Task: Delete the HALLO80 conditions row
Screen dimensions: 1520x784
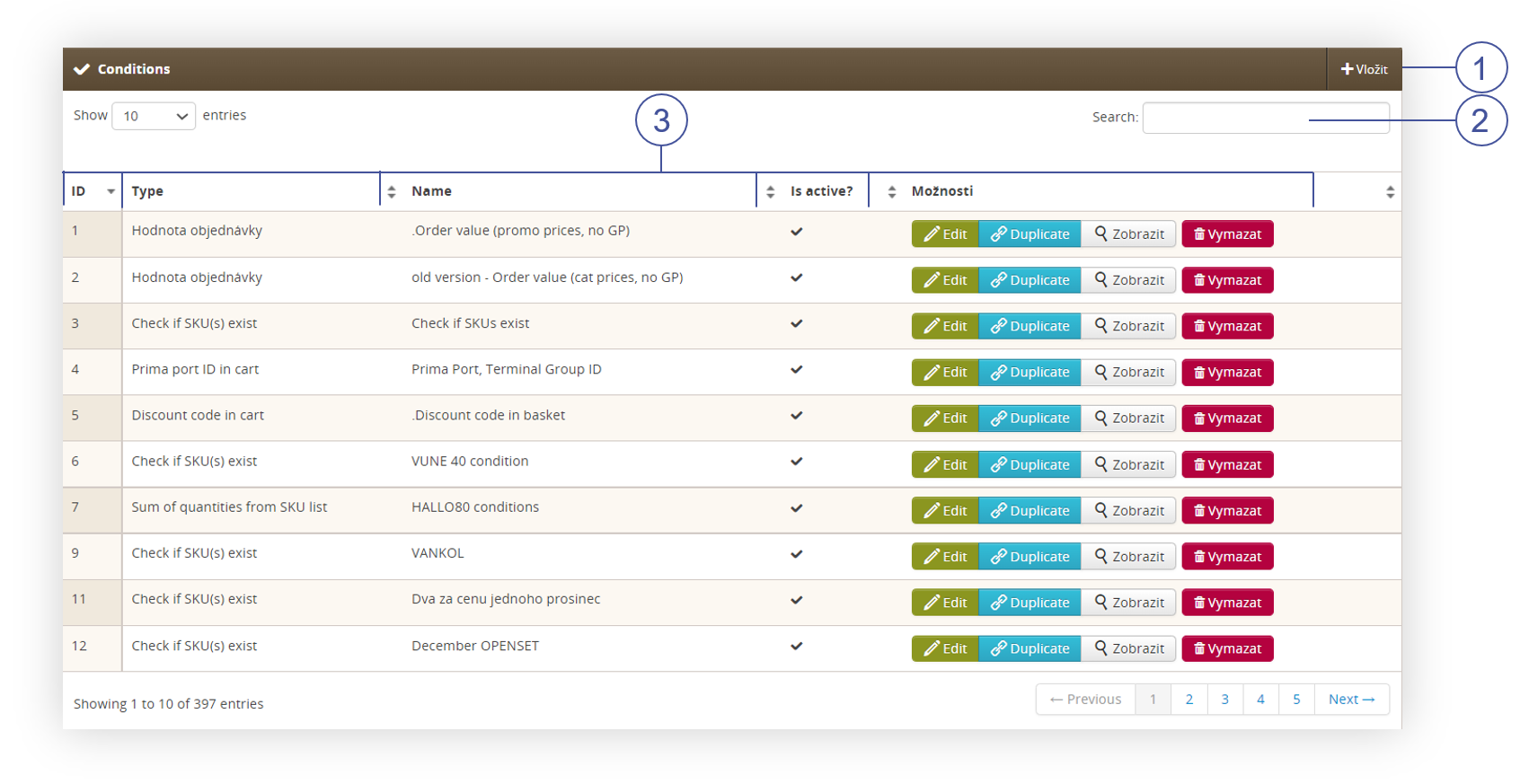Action: (x=1227, y=511)
